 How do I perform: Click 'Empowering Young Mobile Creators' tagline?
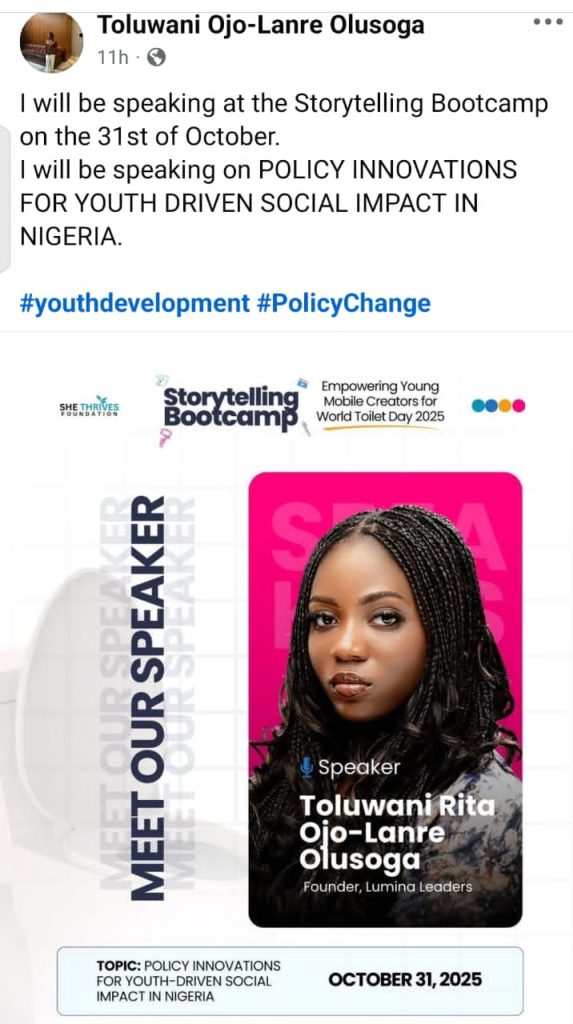pos(380,401)
